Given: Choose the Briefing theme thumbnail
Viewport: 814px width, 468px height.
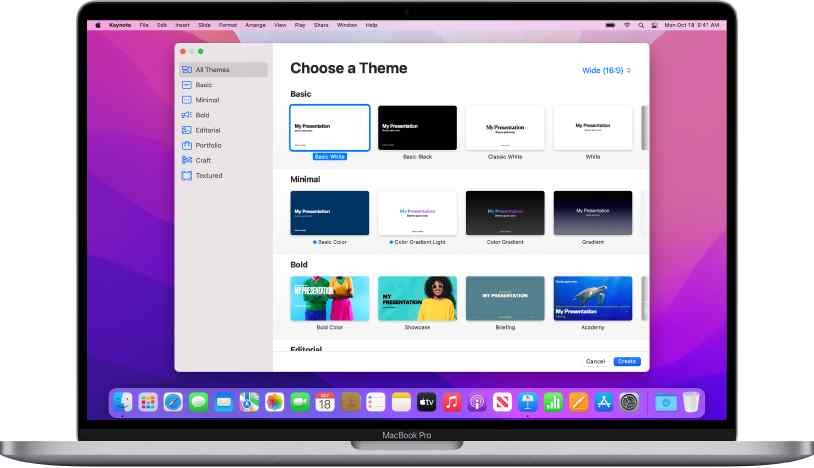Looking at the screenshot, I should [505, 298].
